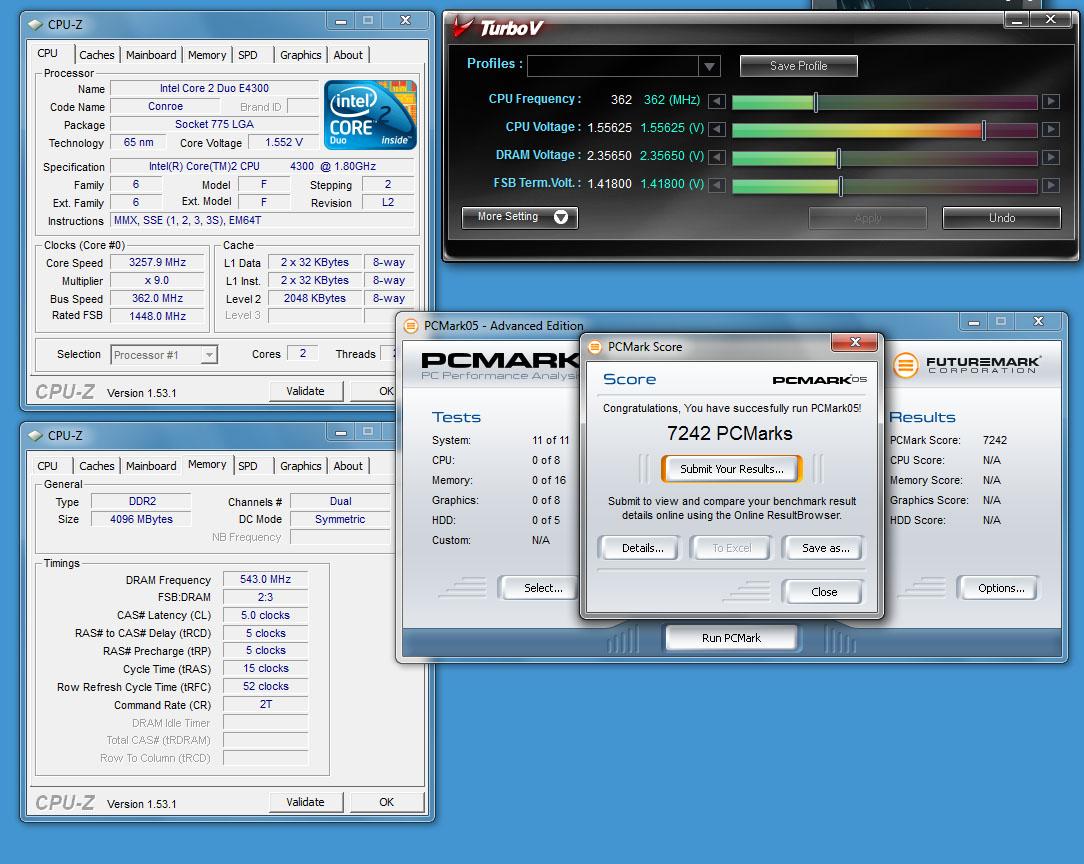Click Run PCMark button
Screen dimensions: 1084x864
731,638
